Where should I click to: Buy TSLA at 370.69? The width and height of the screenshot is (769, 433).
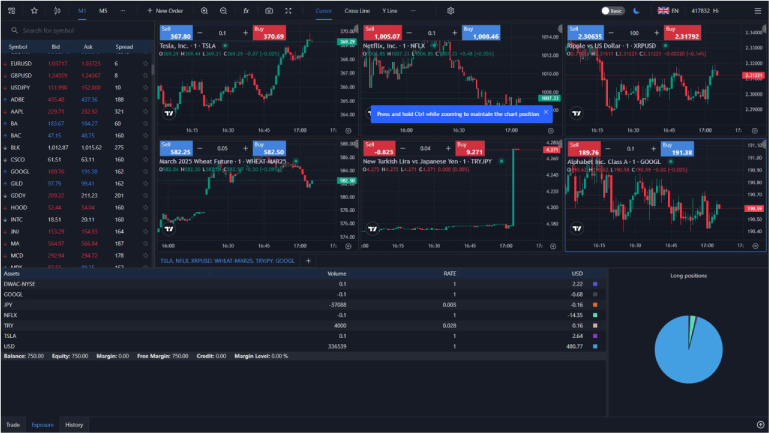click(269, 33)
